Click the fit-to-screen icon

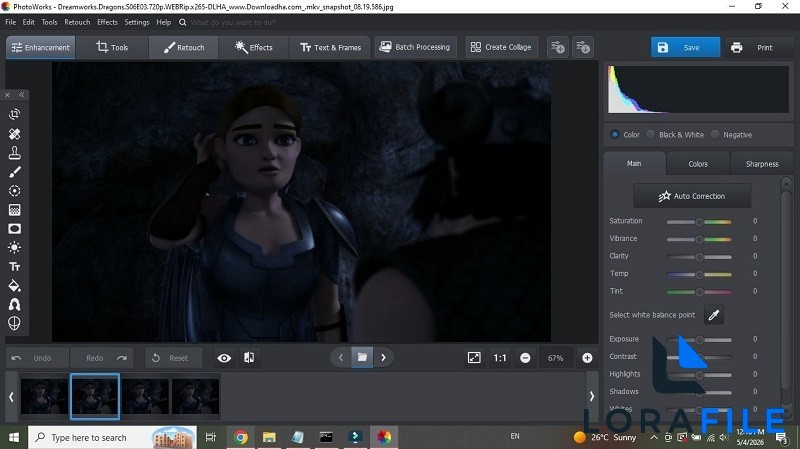click(x=474, y=358)
